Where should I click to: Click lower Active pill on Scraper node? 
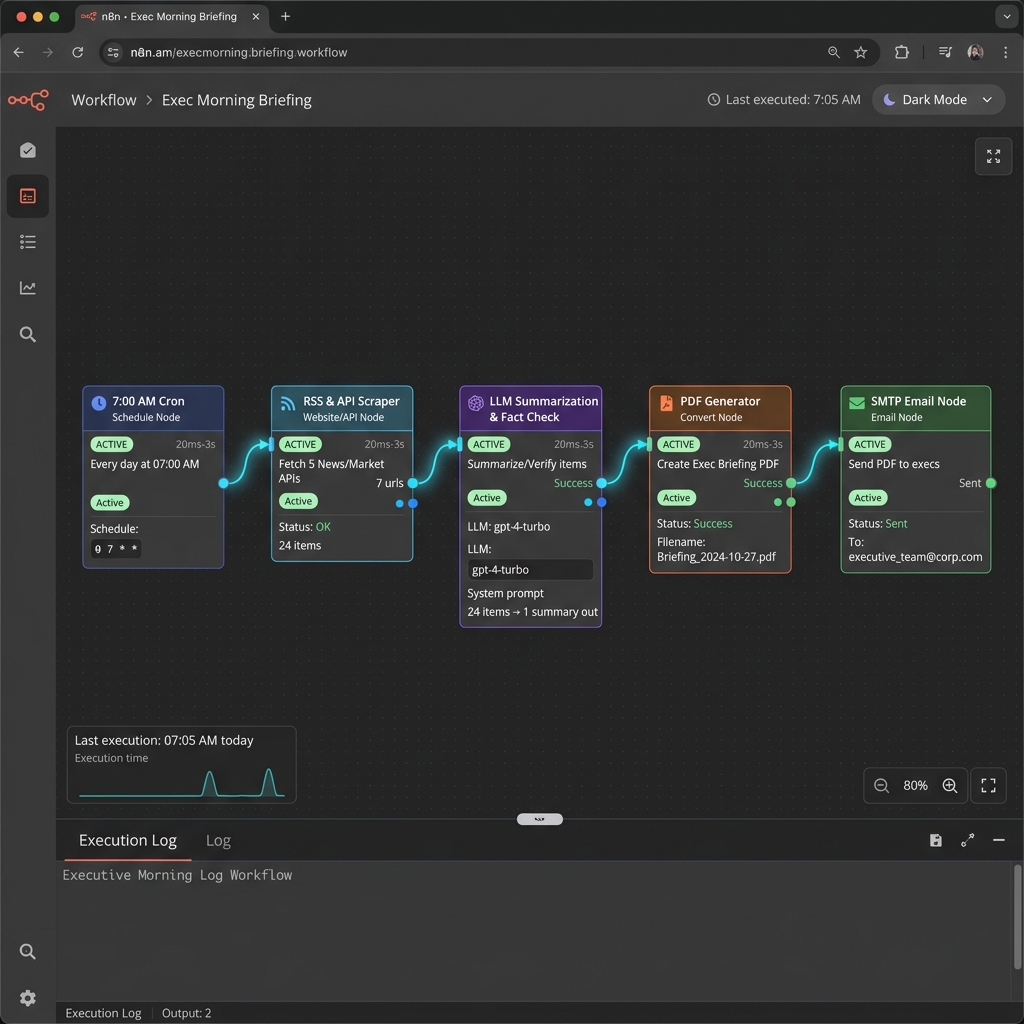(298, 501)
